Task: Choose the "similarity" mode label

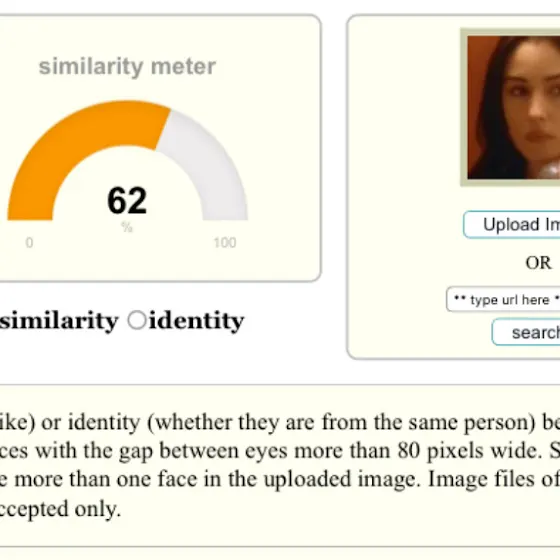Action: pos(59,320)
